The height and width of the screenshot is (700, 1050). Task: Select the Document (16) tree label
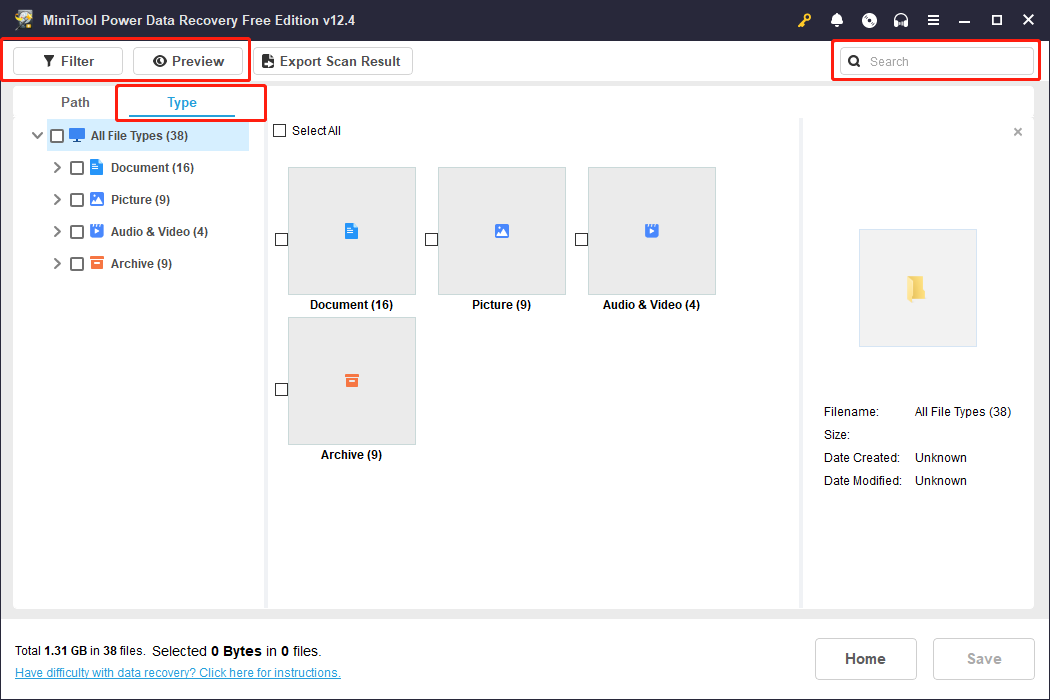click(152, 168)
